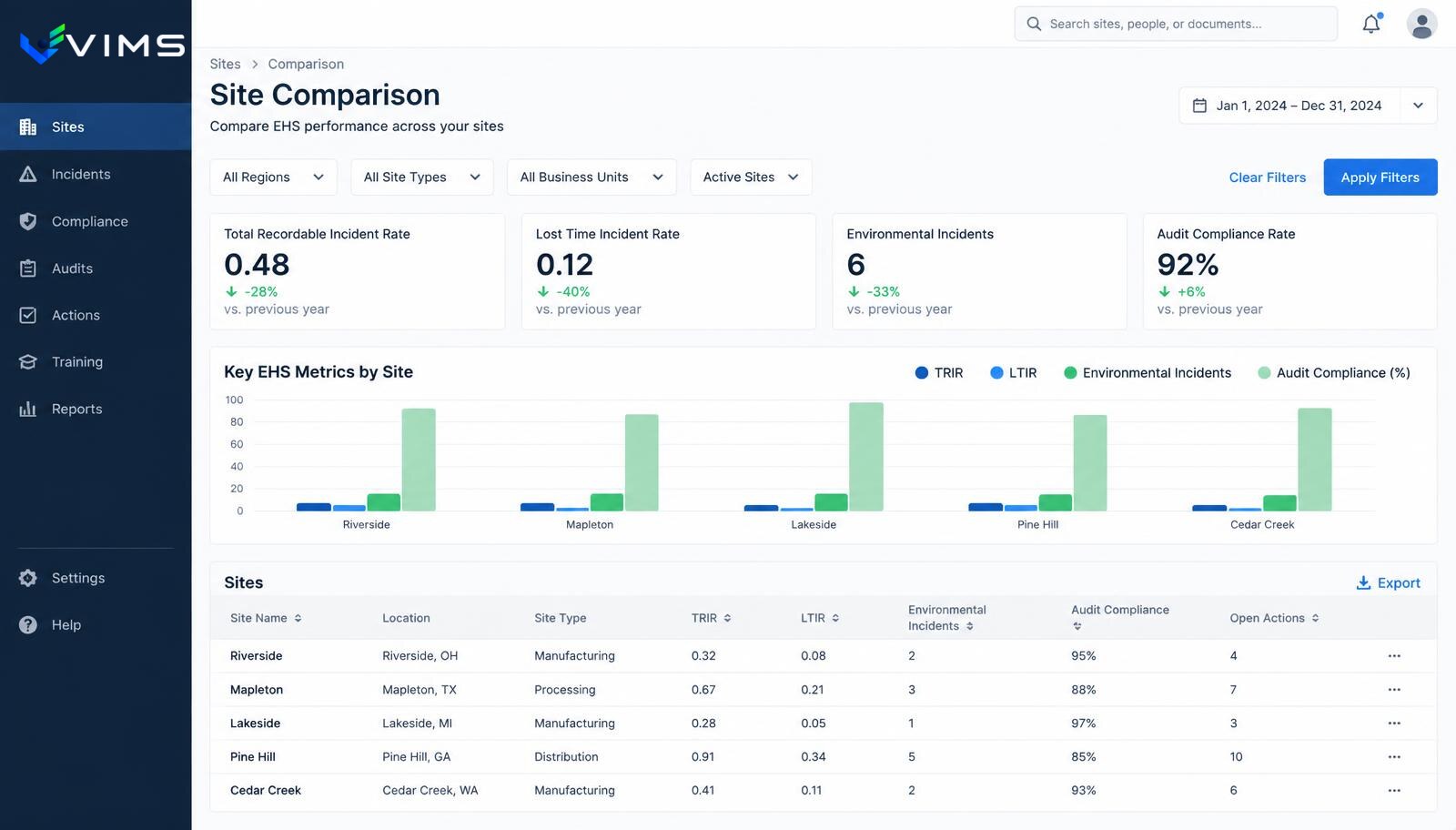Click Pine Hill's Open Actions value 10
Image resolution: width=1456 pixels, height=830 pixels.
(1236, 756)
